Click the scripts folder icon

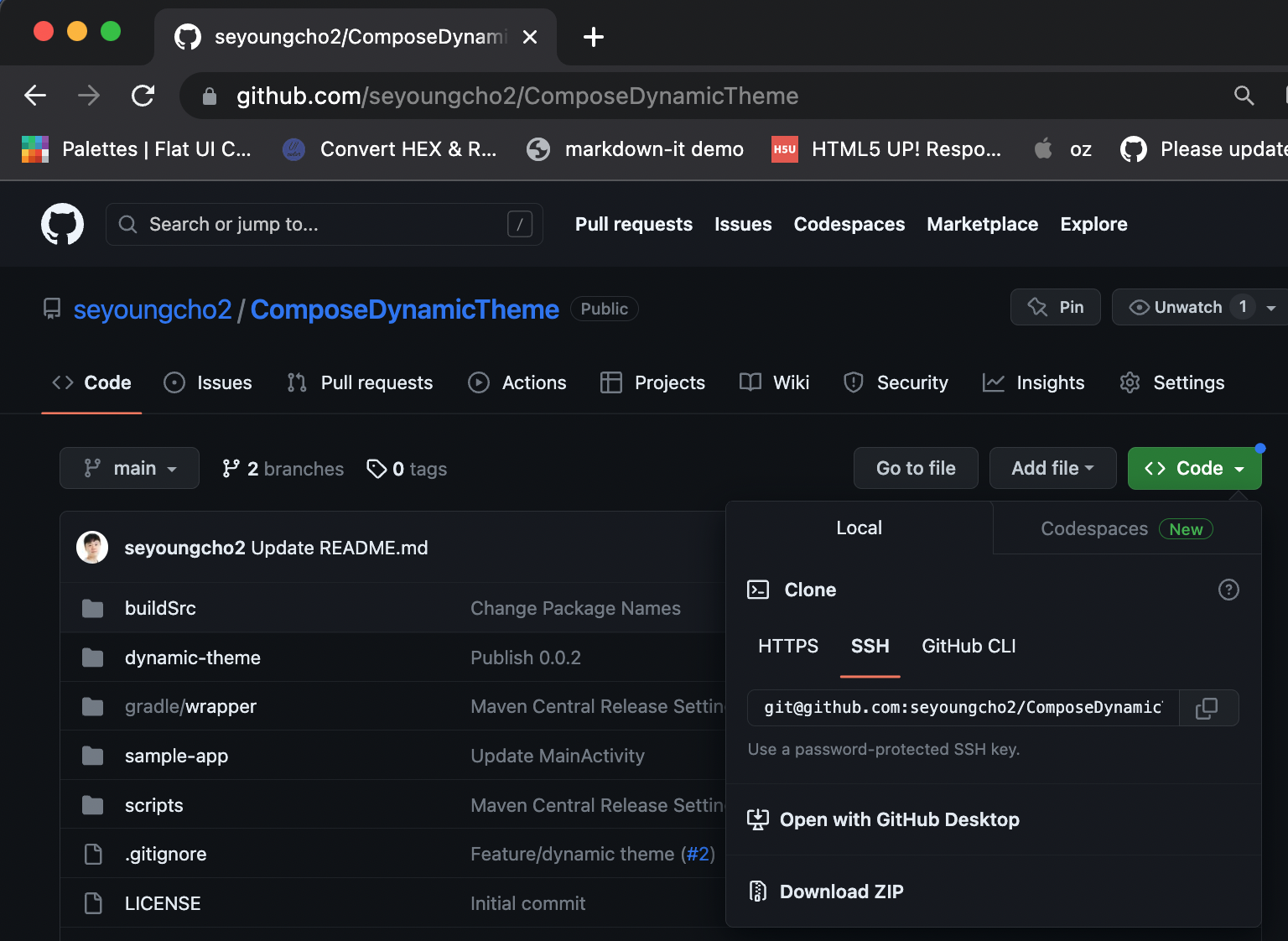[x=93, y=805]
